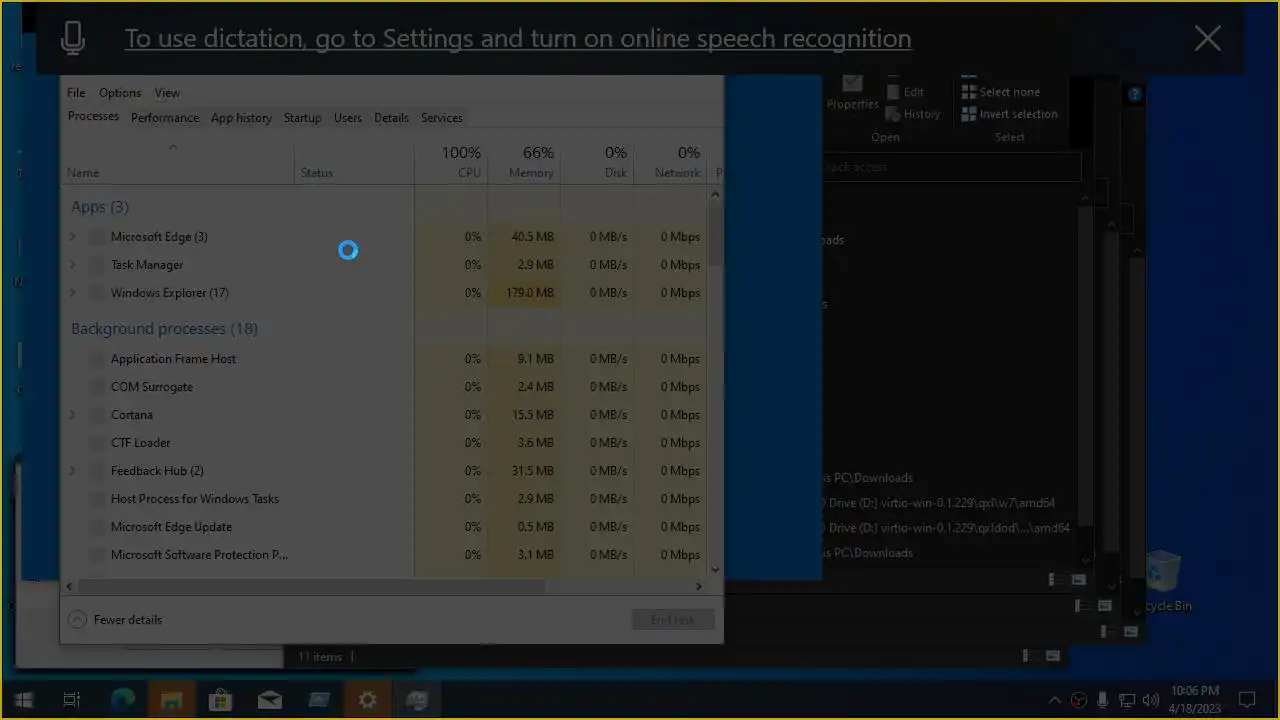Screen dimensions: 1280x720
Task: Open the Mail app from the taskbar
Action: 269,700
